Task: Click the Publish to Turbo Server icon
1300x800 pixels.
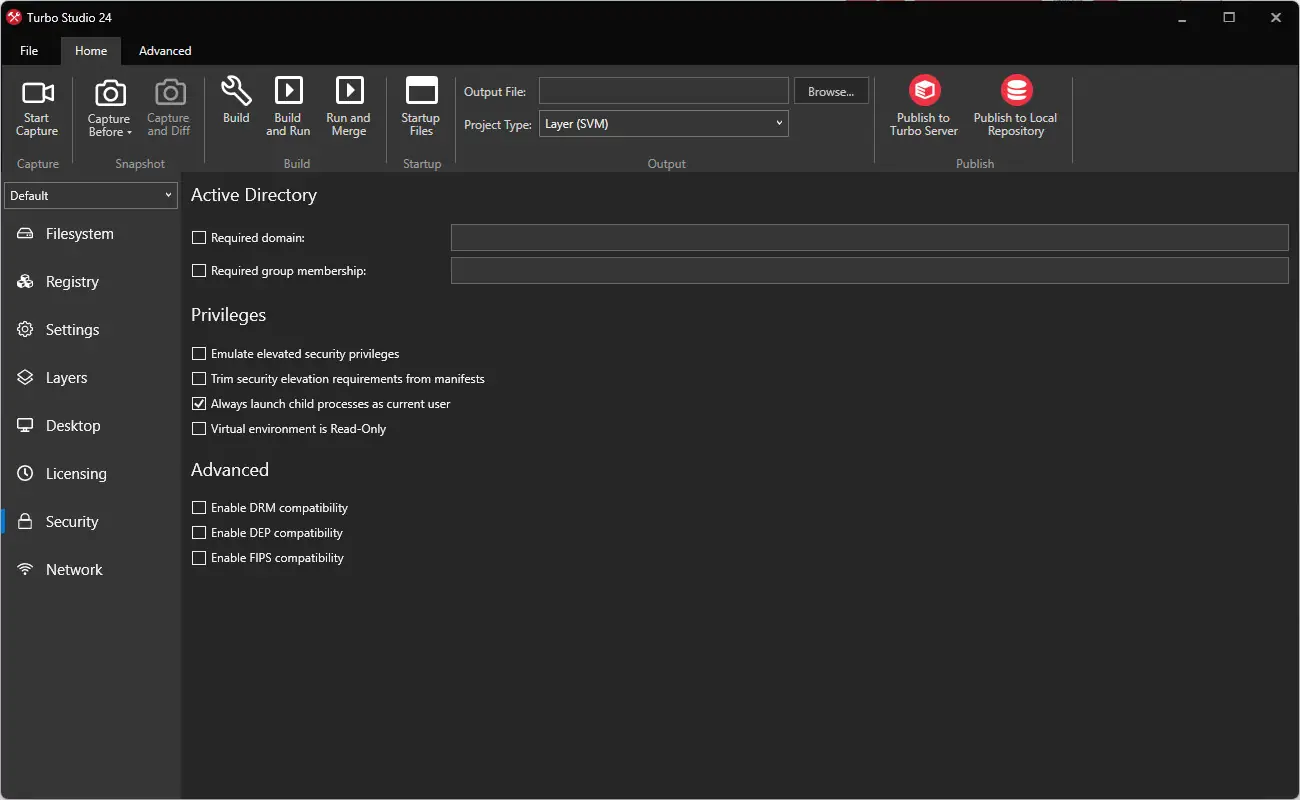Action: coord(924,91)
